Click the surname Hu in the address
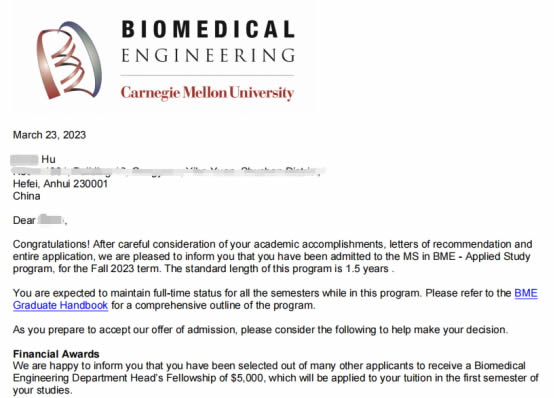The height and width of the screenshot is (398, 554). tap(48, 159)
